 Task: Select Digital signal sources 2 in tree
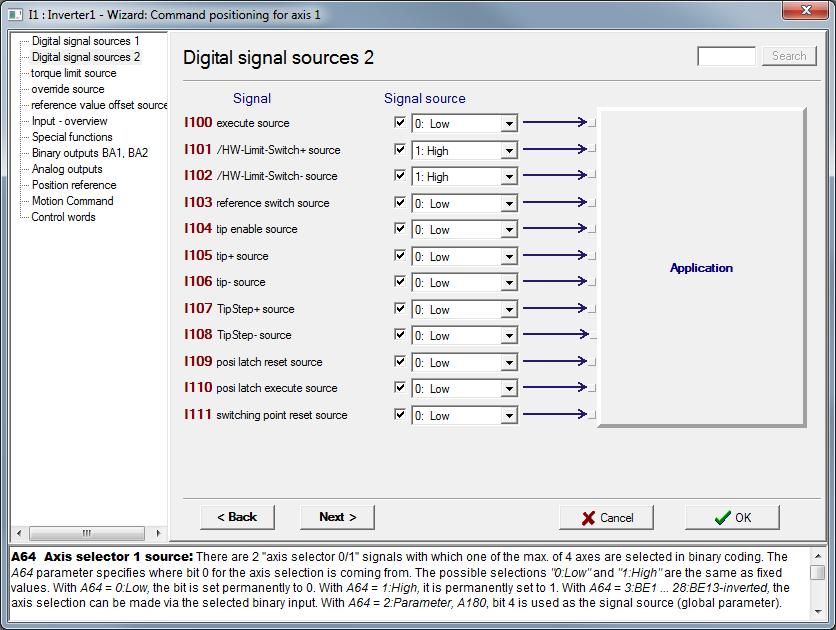(x=85, y=57)
